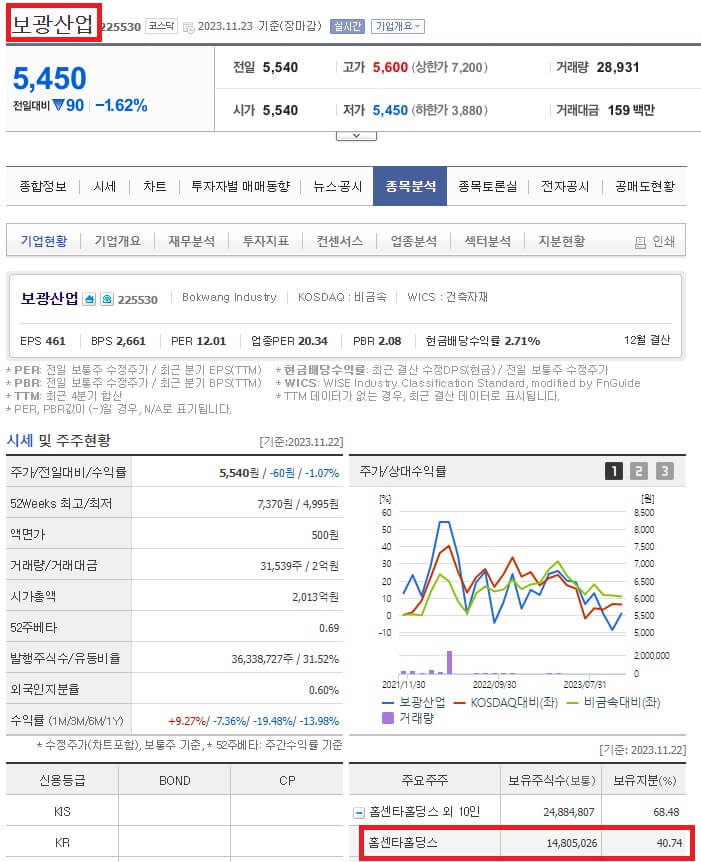Open the home icon beside 보광산업 225530

[x=89, y=299]
